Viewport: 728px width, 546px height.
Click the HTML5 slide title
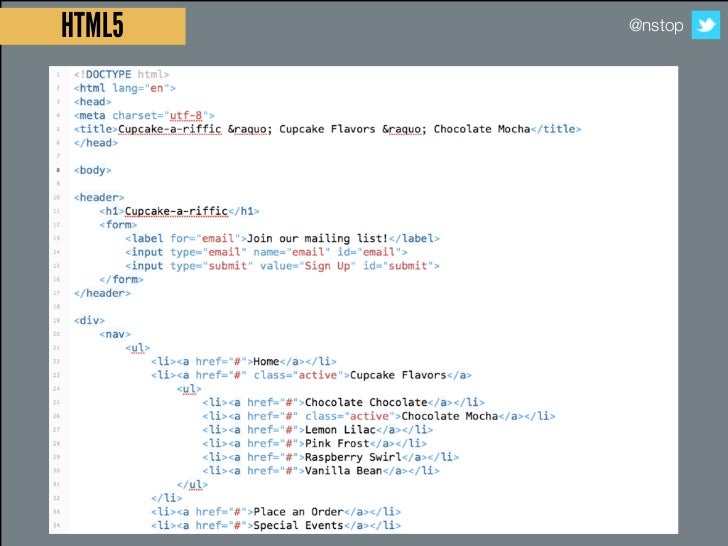92,25
